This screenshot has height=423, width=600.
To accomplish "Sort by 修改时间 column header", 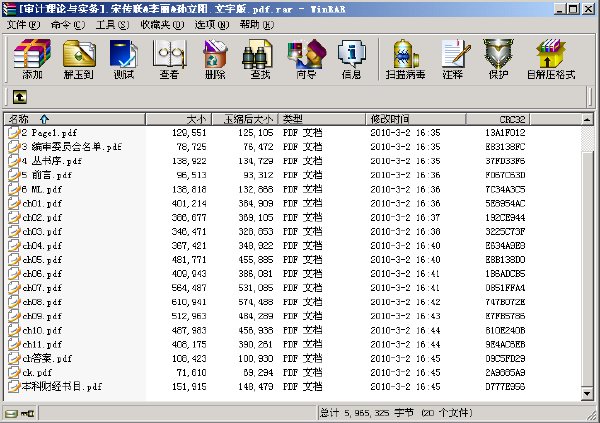I will 416,119.
